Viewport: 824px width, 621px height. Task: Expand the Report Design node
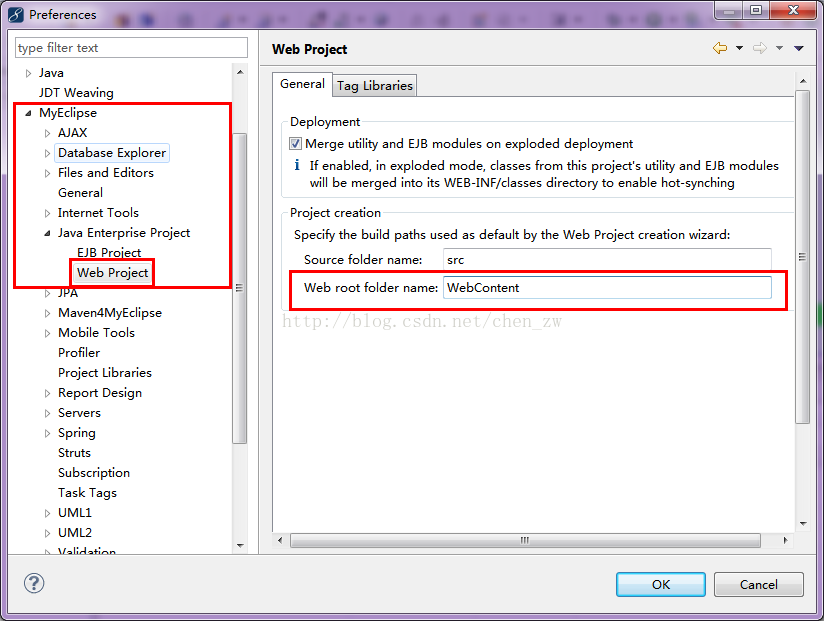47,393
